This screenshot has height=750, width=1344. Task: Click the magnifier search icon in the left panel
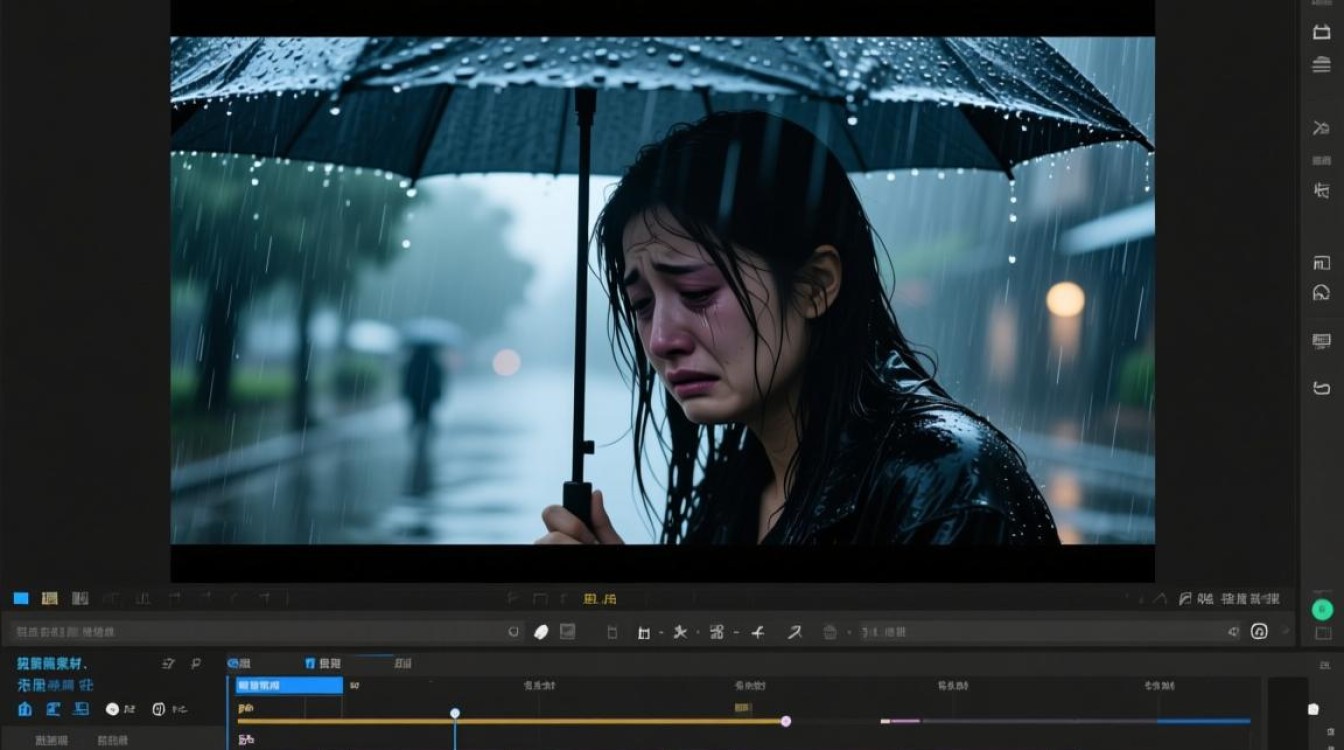tap(196, 663)
